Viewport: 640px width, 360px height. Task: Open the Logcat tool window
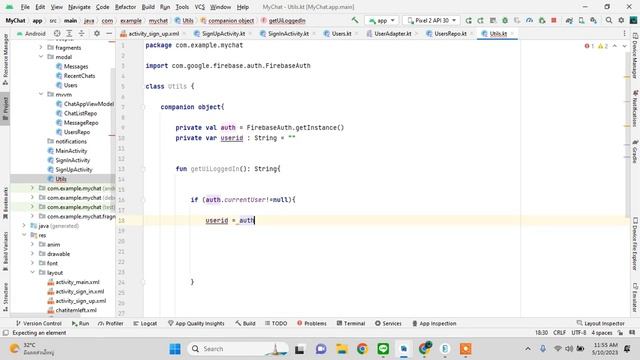[x=145, y=323]
